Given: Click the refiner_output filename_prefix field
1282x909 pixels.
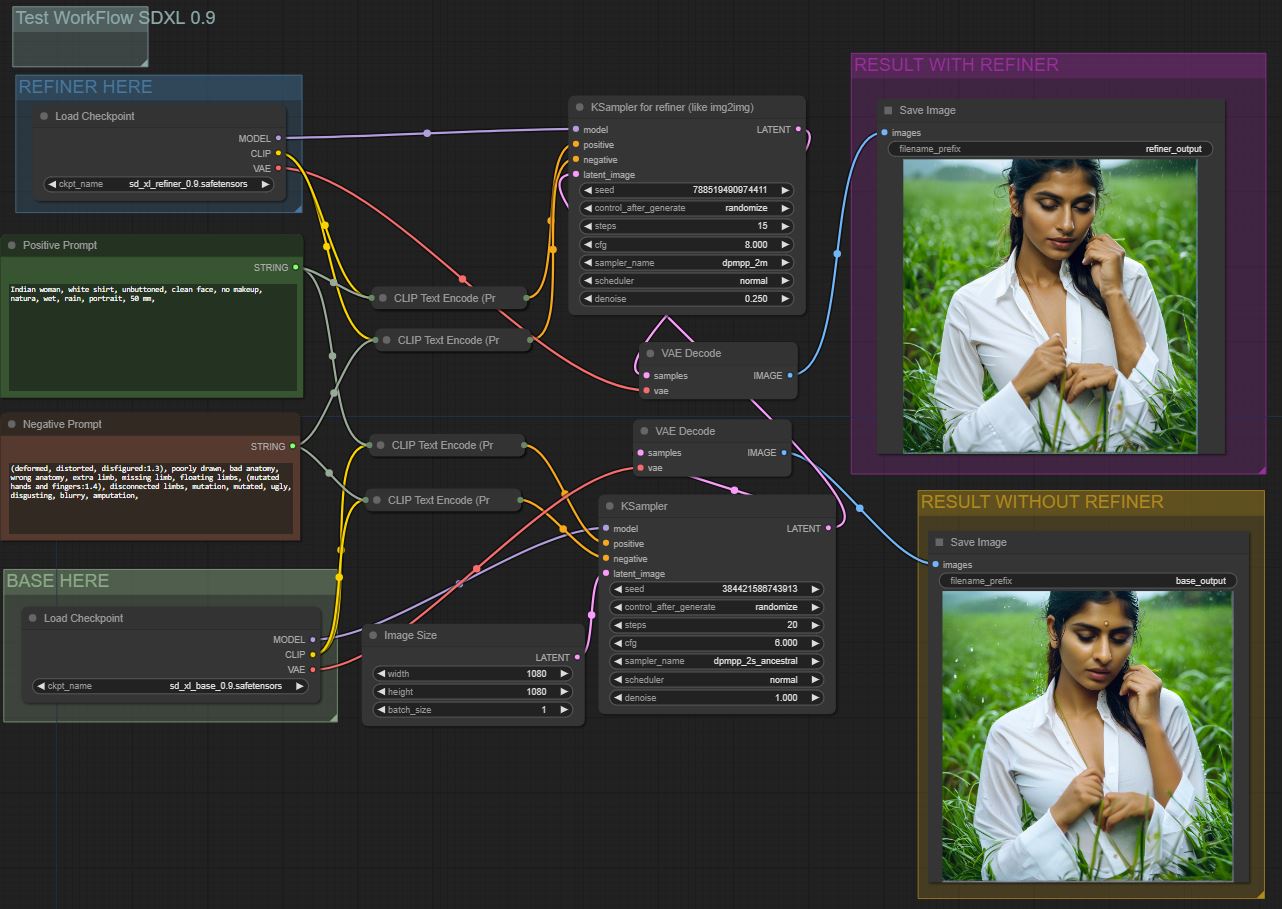Looking at the screenshot, I should coord(1050,149).
